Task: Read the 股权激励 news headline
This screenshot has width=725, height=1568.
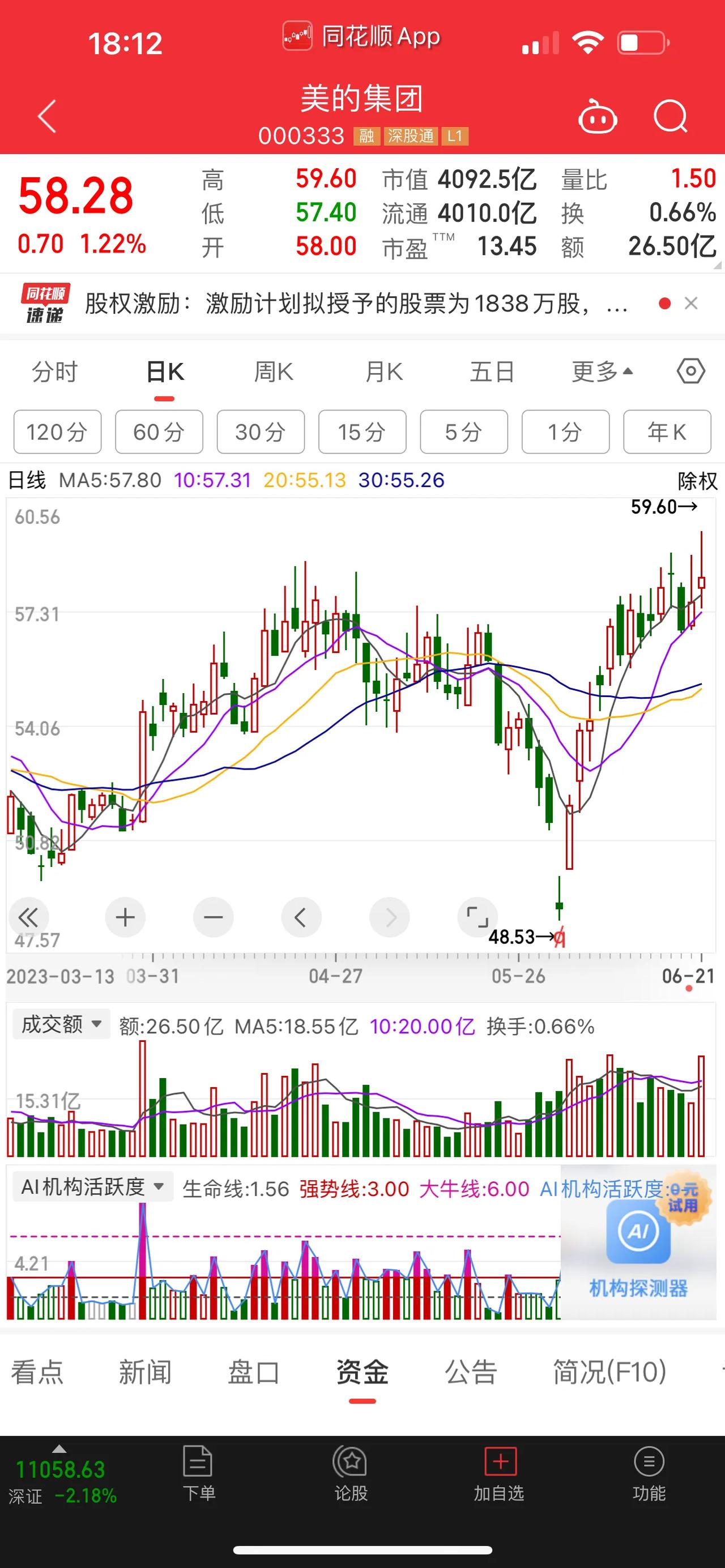Action: click(x=356, y=303)
